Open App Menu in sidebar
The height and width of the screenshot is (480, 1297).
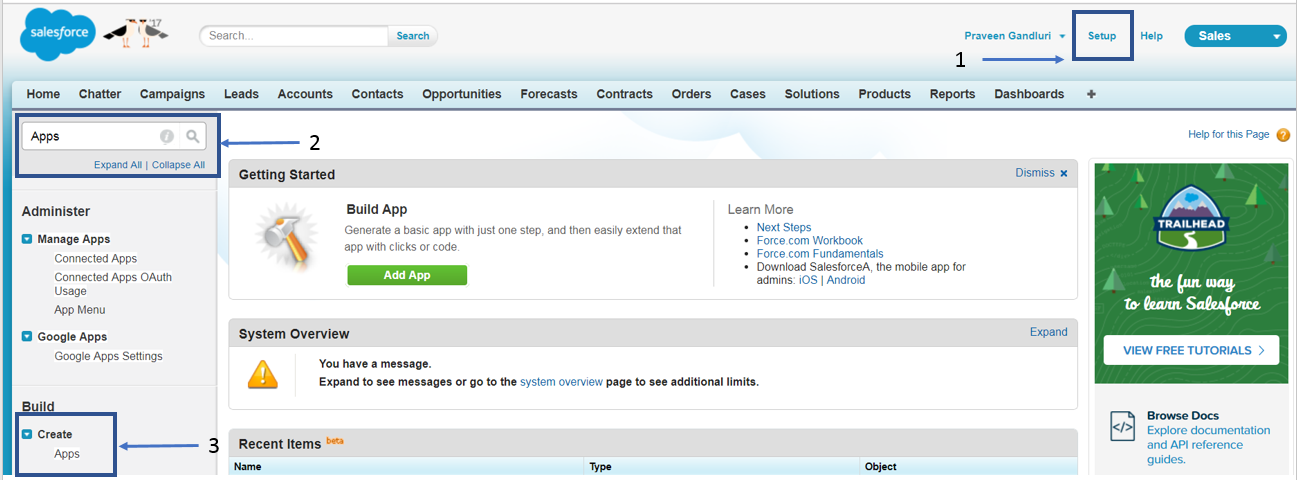coord(80,310)
